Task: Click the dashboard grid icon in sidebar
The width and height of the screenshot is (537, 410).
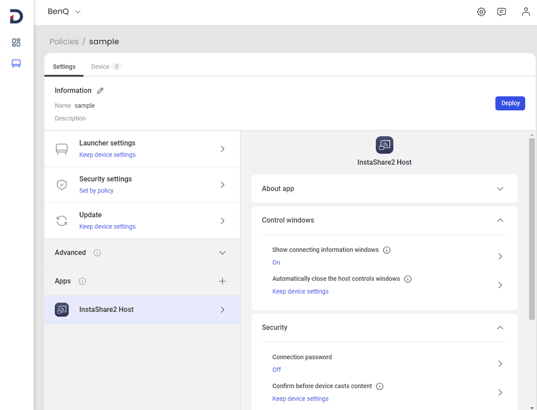Action: (16, 42)
